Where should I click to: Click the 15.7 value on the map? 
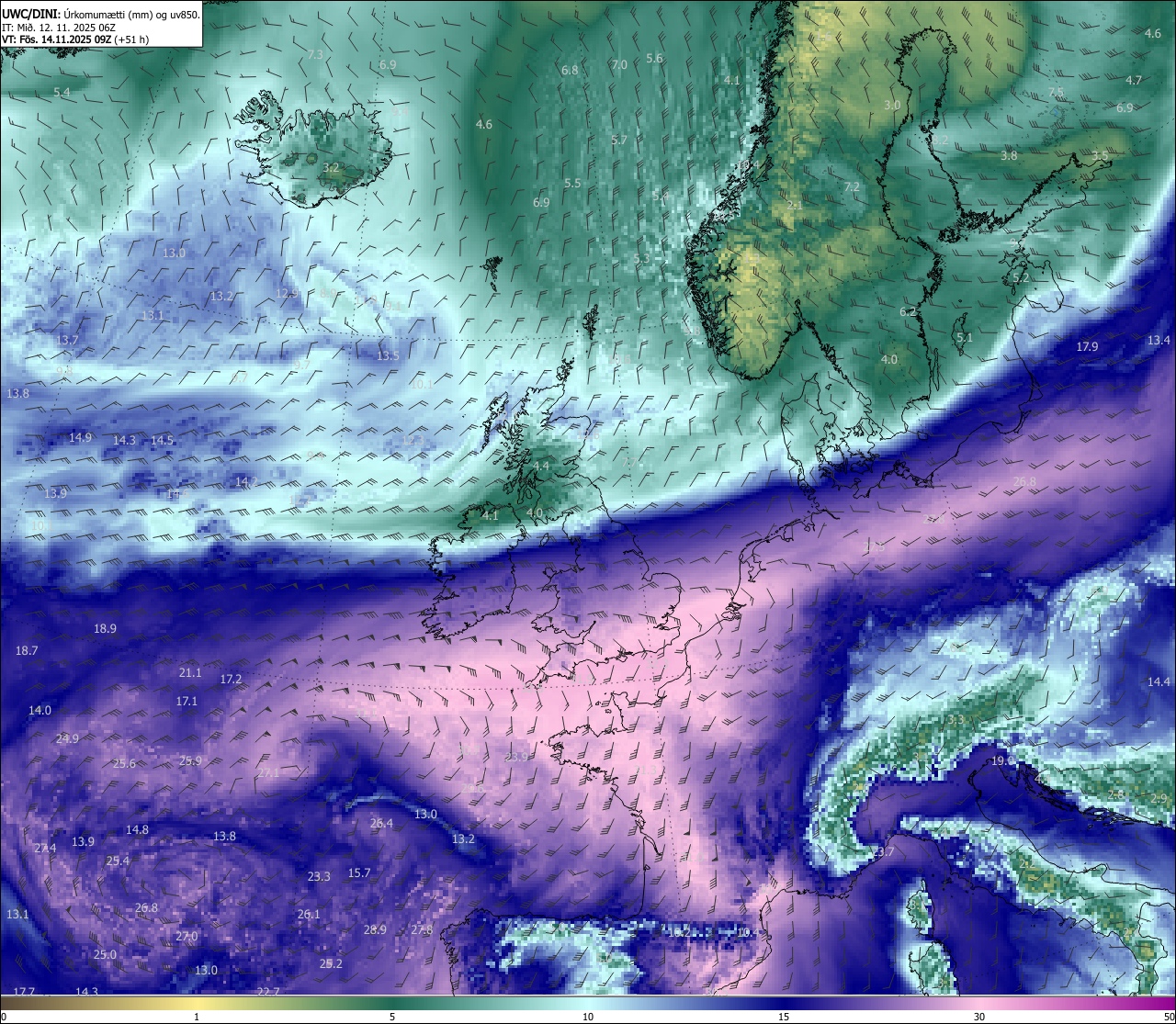(359, 873)
